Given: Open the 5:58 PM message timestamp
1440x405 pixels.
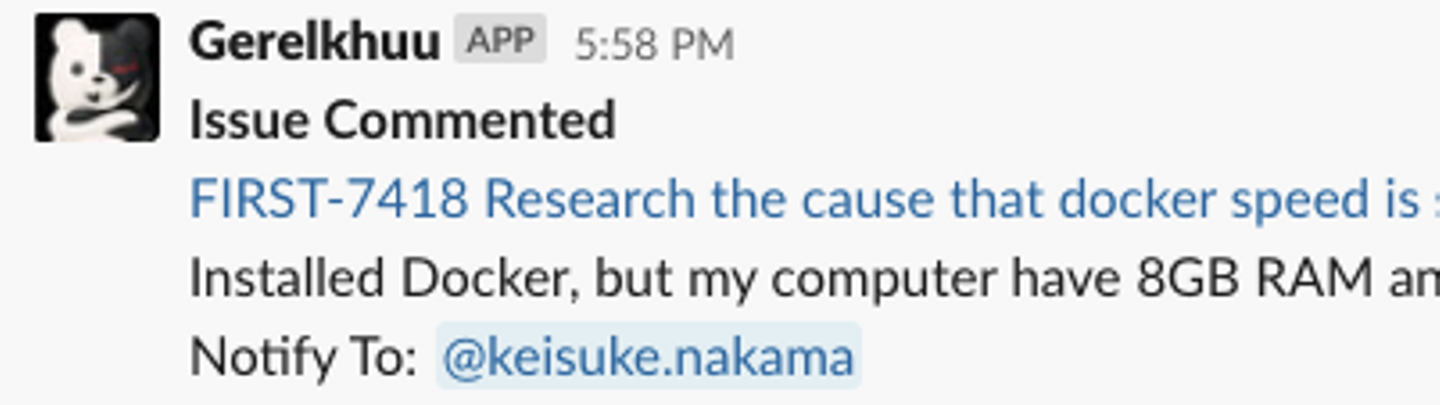Looking at the screenshot, I should [654, 45].
